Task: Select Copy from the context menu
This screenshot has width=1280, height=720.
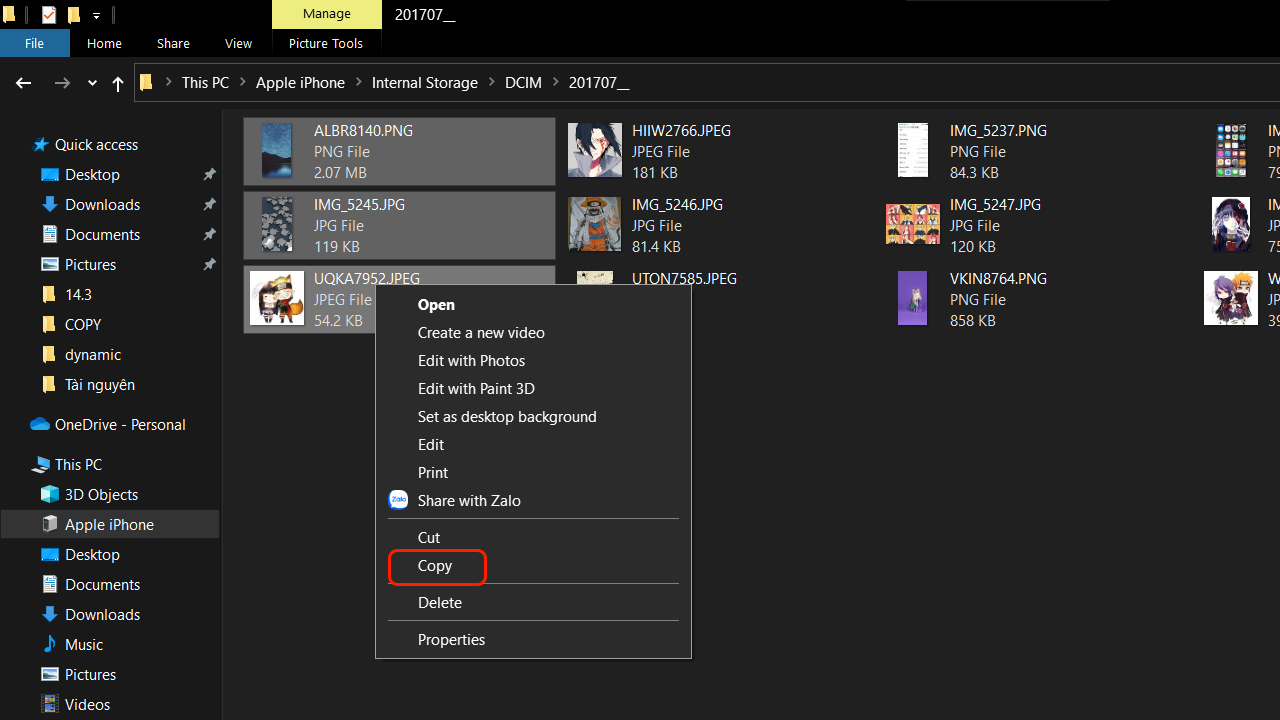Action: point(435,566)
